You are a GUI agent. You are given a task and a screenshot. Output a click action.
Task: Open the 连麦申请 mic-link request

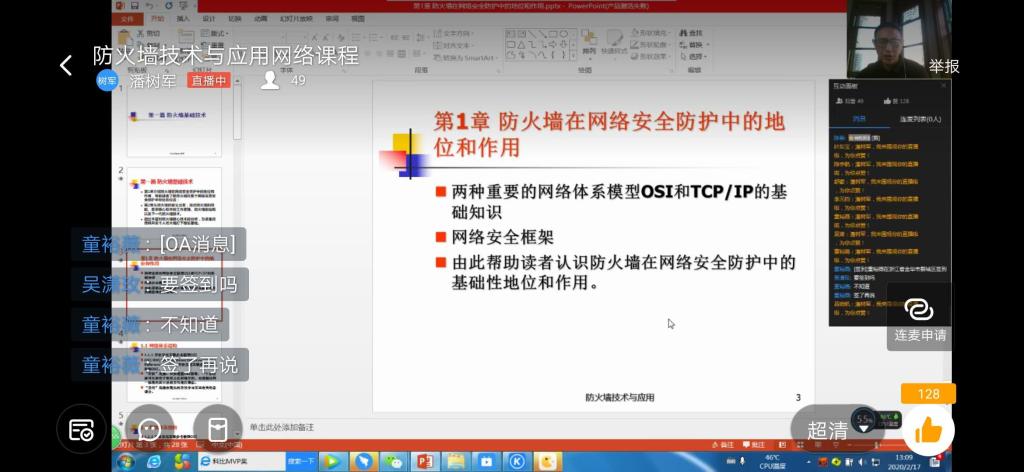click(x=919, y=316)
